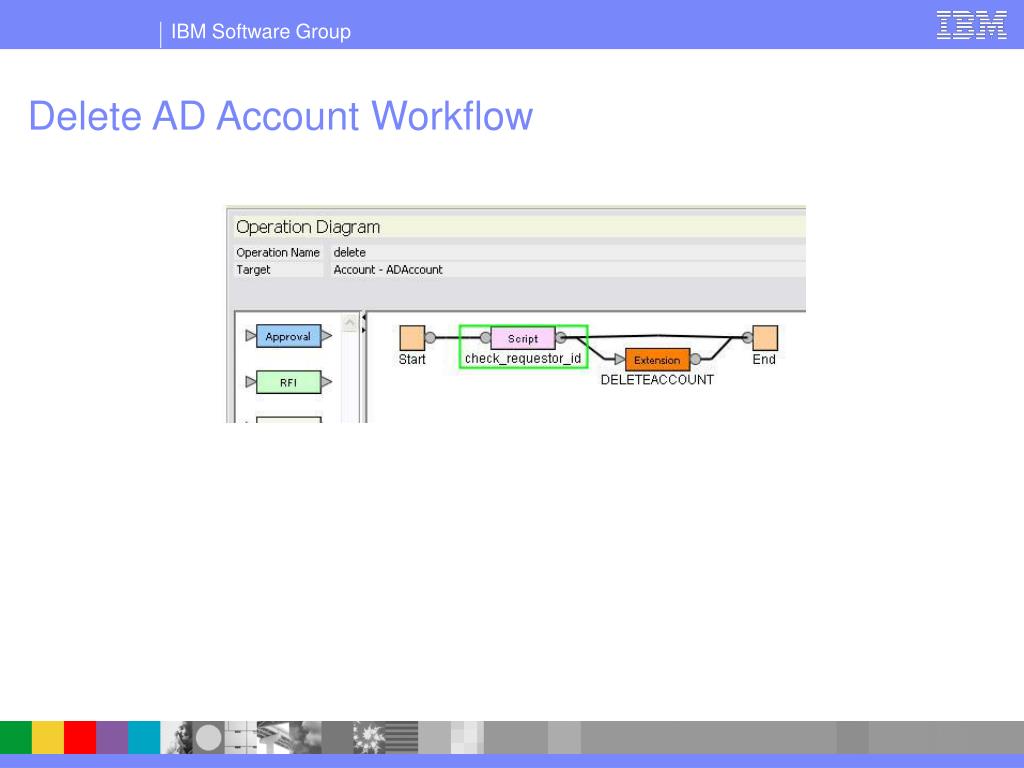The width and height of the screenshot is (1024, 768).
Task: Click the Script node input connector circle
Action: [x=485, y=338]
